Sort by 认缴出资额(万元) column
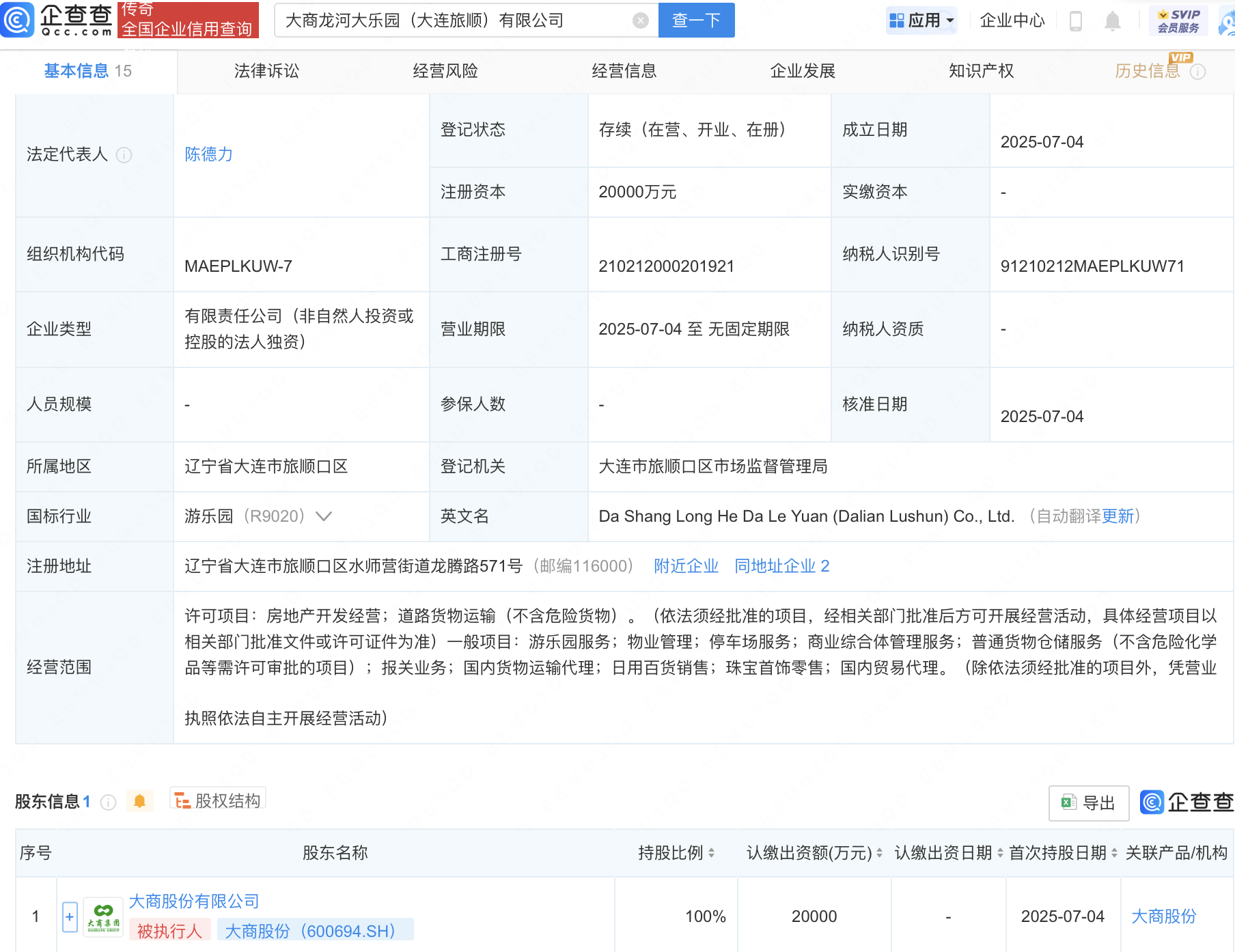 coord(879,853)
